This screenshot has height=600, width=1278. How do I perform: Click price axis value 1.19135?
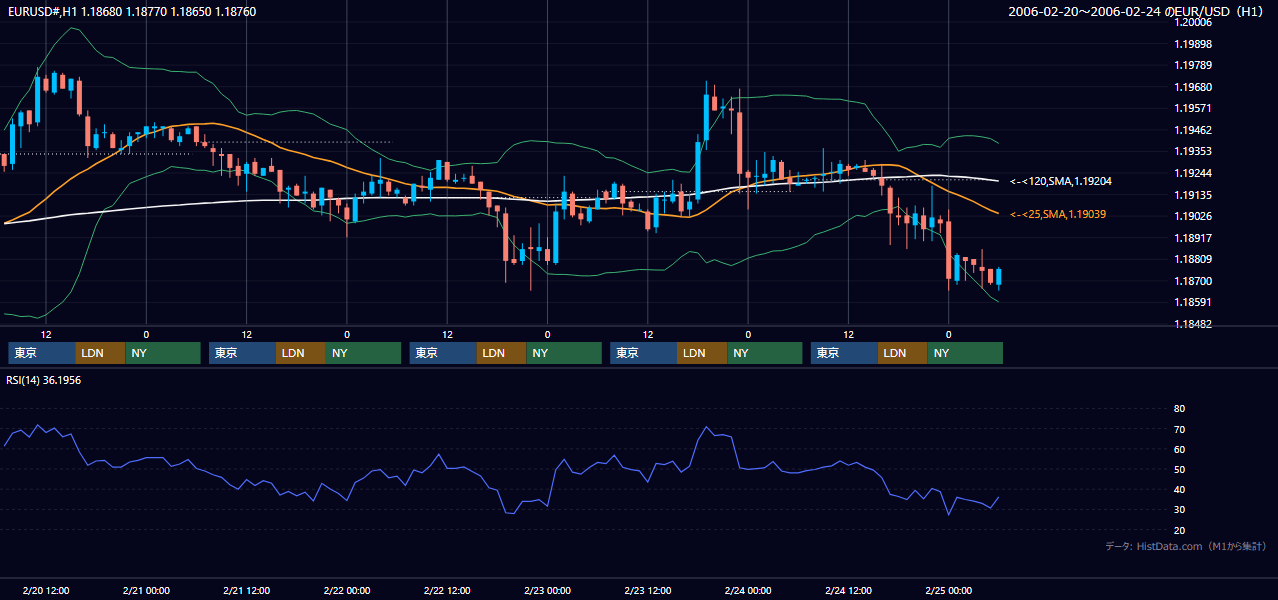(x=1191, y=195)
